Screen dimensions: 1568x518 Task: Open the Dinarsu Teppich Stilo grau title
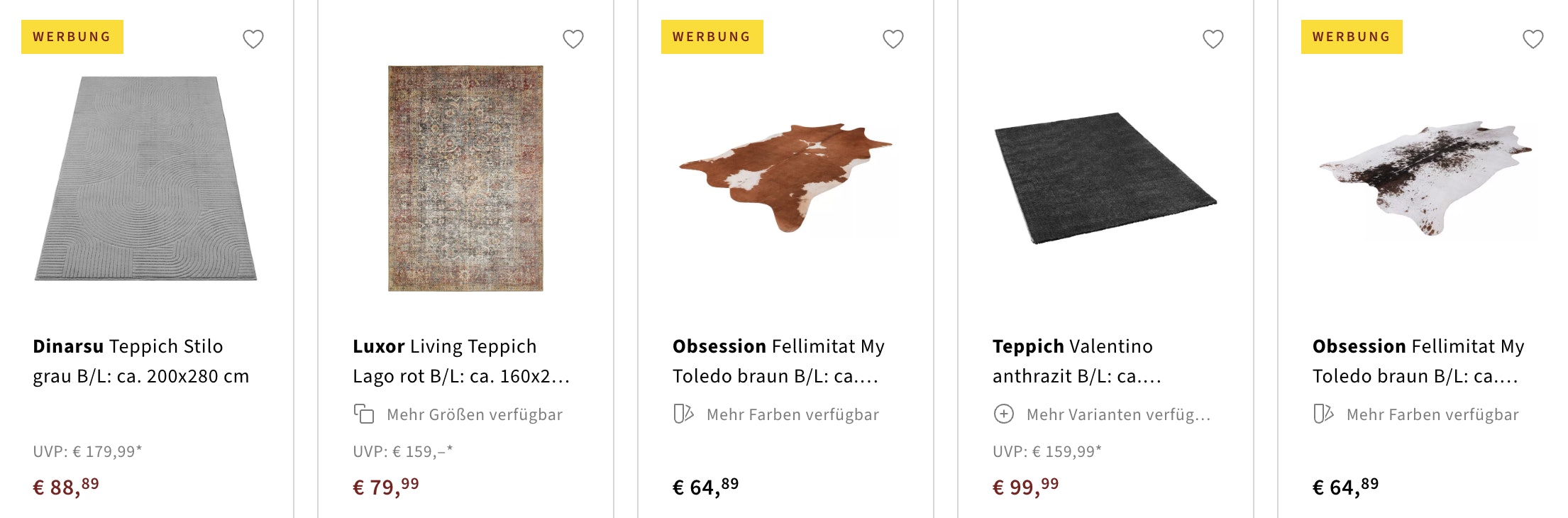140,360
